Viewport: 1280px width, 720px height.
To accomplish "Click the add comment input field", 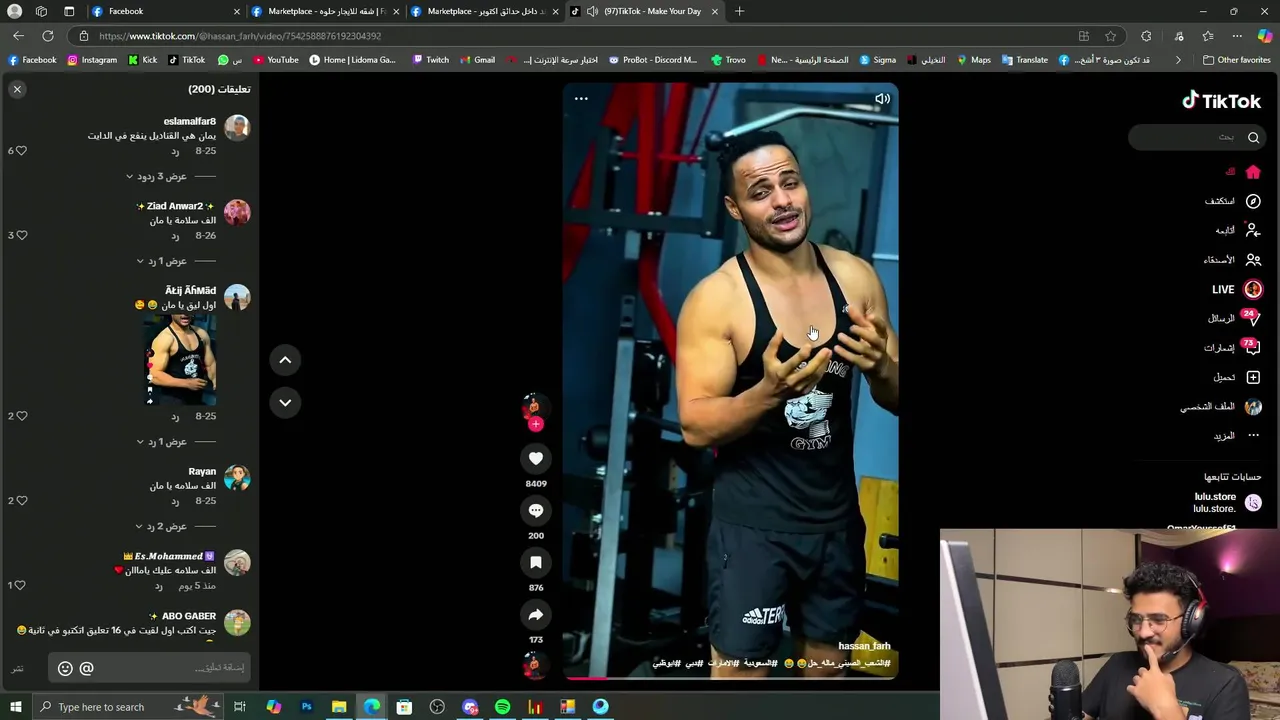I will [x=148, y=668].
